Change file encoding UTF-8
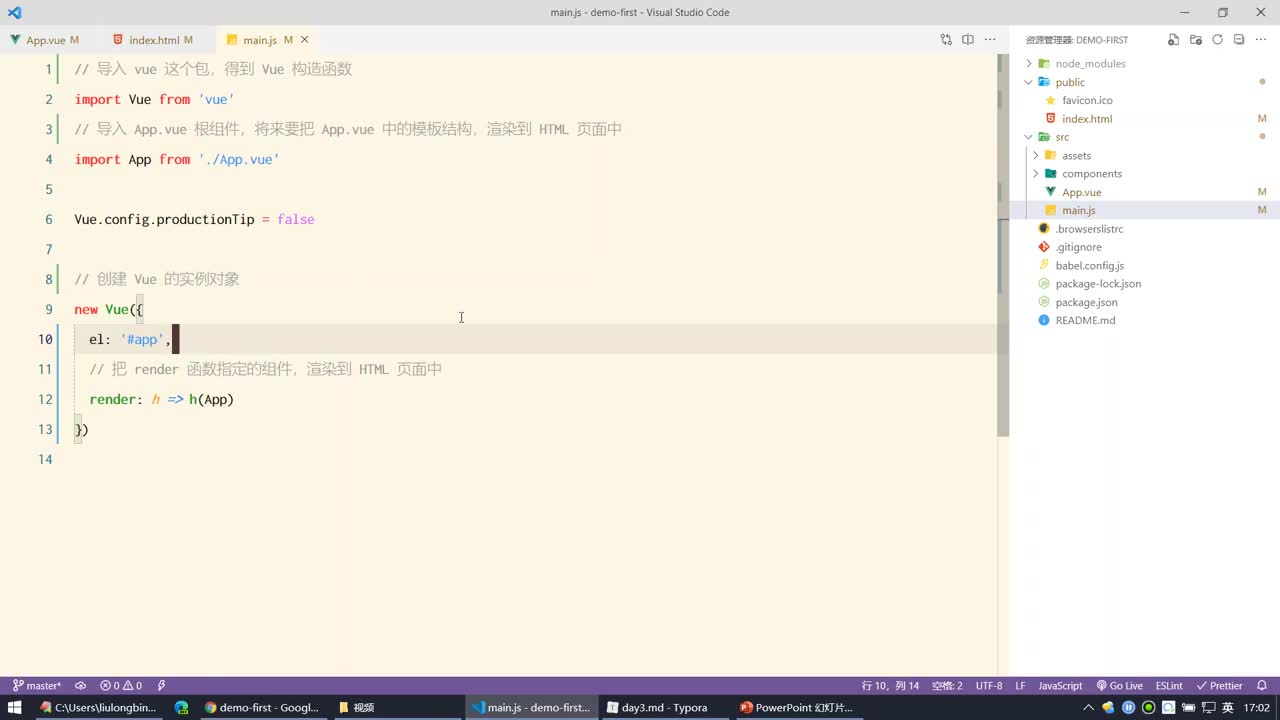1280x720 pixels. (989, 686)
